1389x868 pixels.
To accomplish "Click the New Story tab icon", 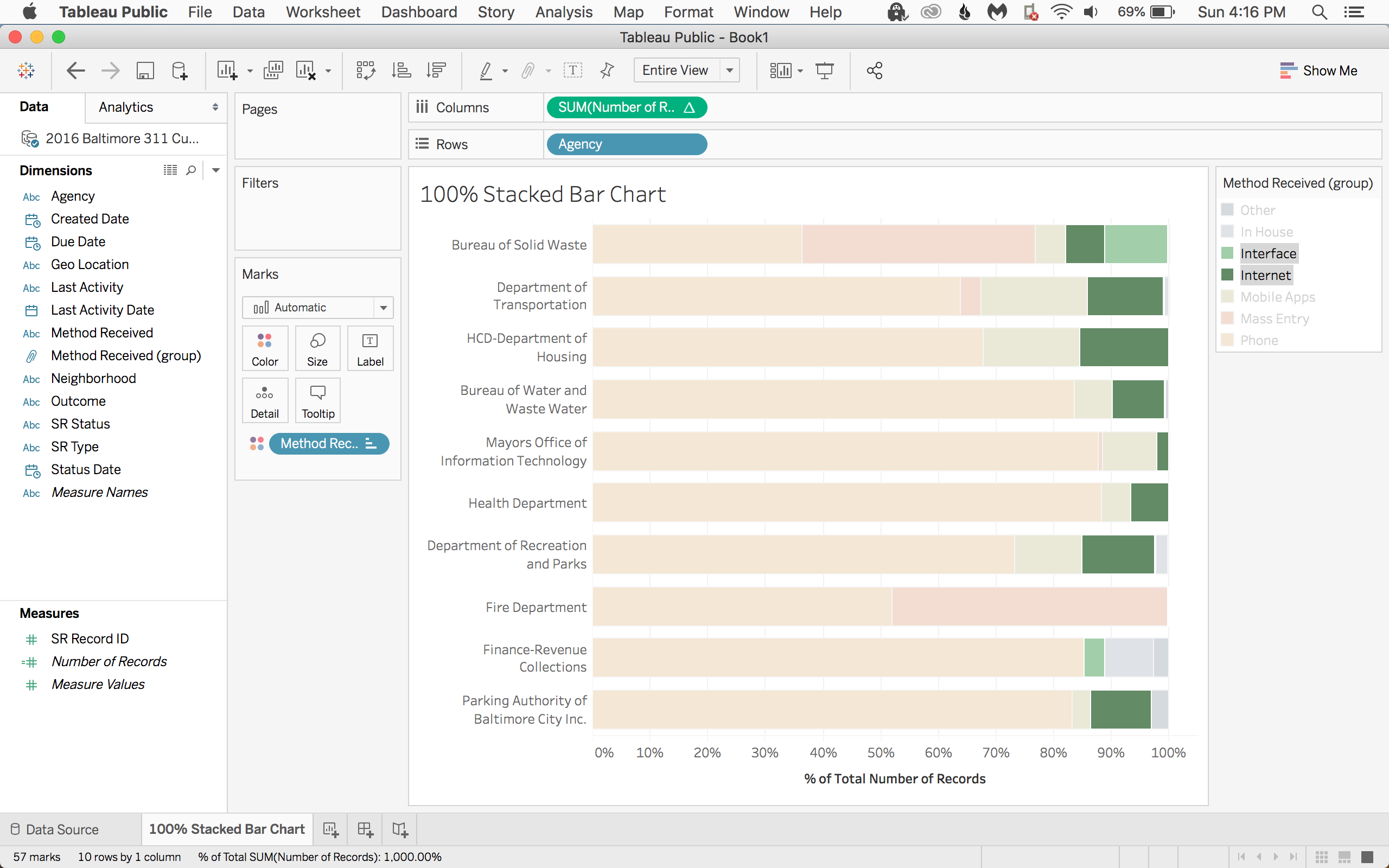I will tap(400, 829).
